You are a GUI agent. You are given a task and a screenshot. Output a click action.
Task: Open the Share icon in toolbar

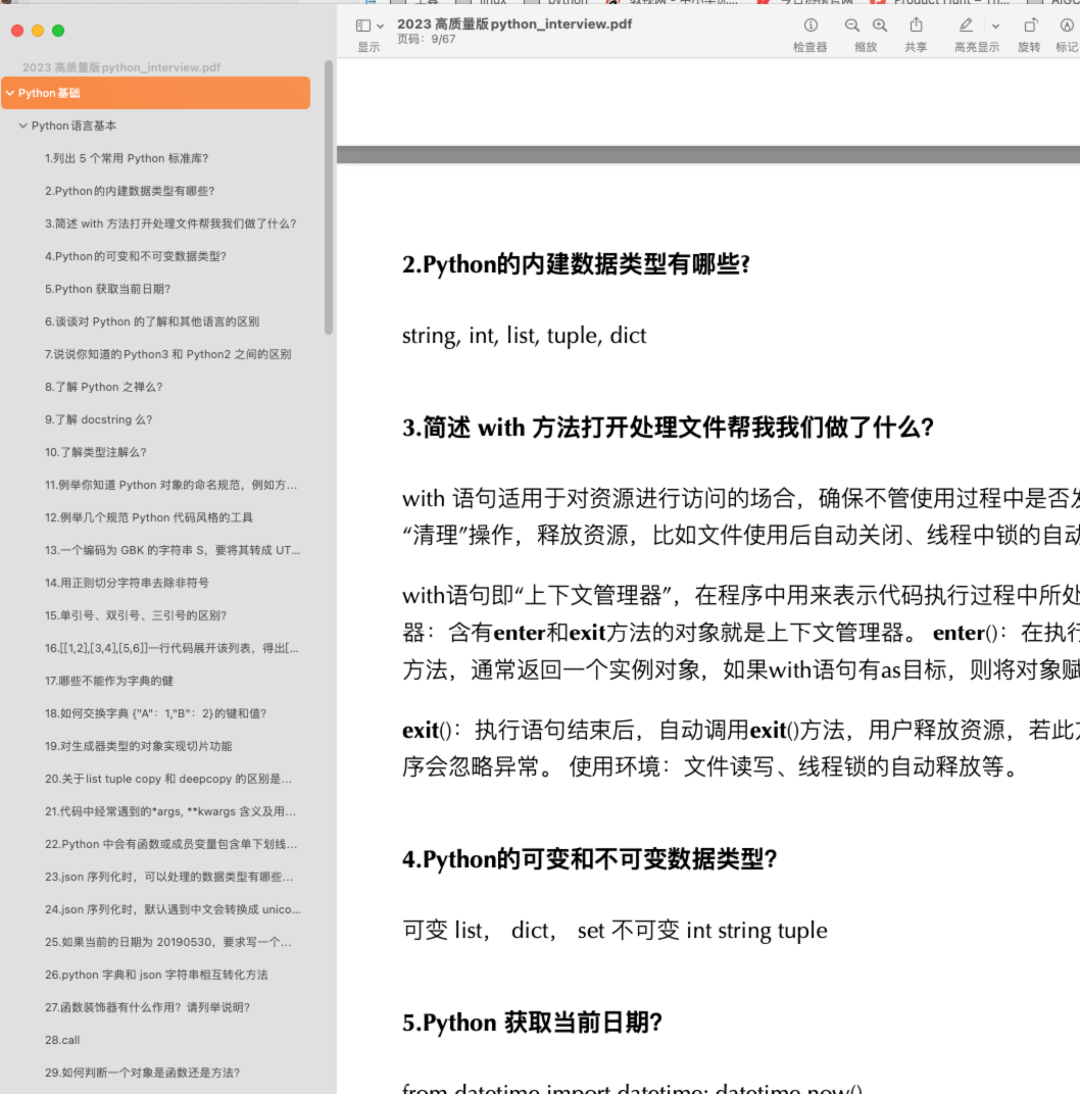coord(916,25)
